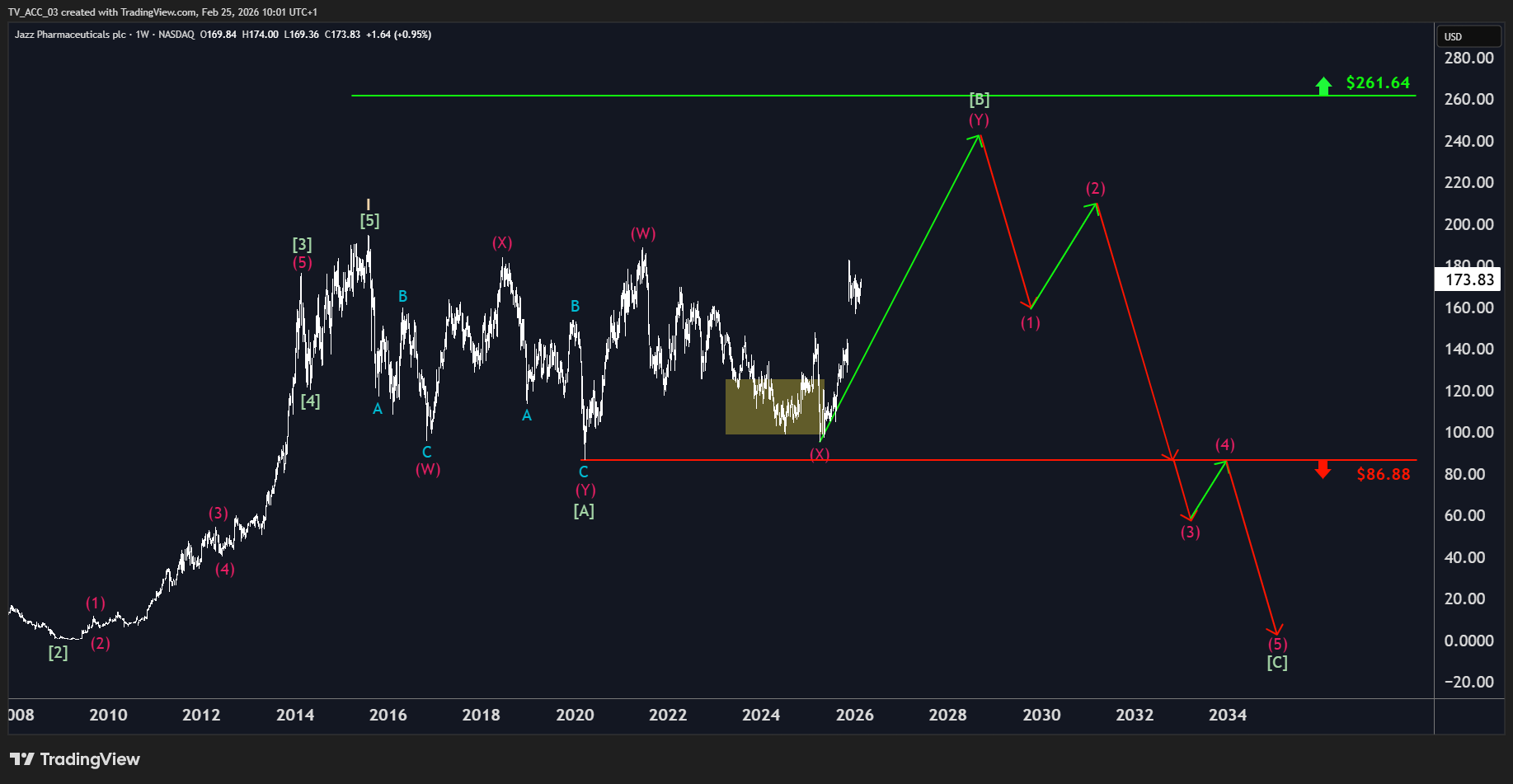Click the red $86.88 support label

pos(1383,474)
